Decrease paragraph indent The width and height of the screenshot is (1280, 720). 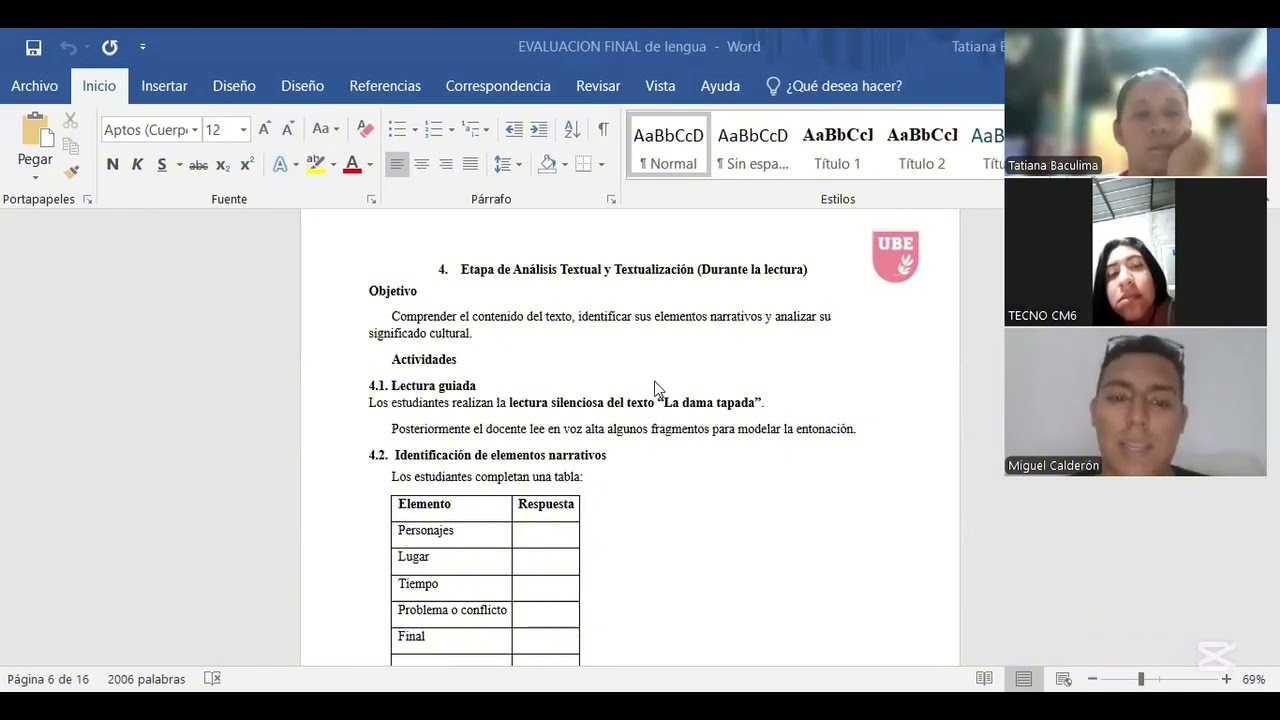pyautogui.click(x=514, y=129)
